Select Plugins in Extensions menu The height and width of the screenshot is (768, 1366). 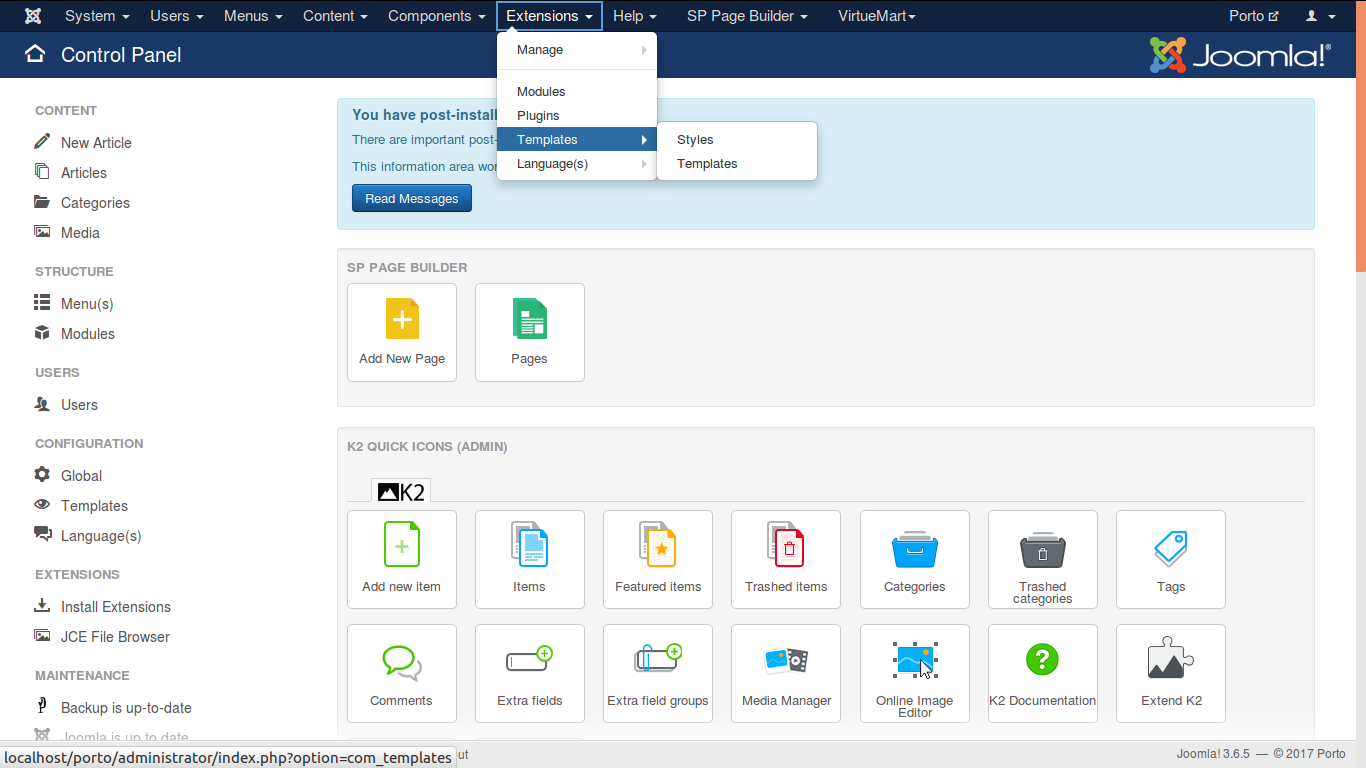tap(577, 116)
